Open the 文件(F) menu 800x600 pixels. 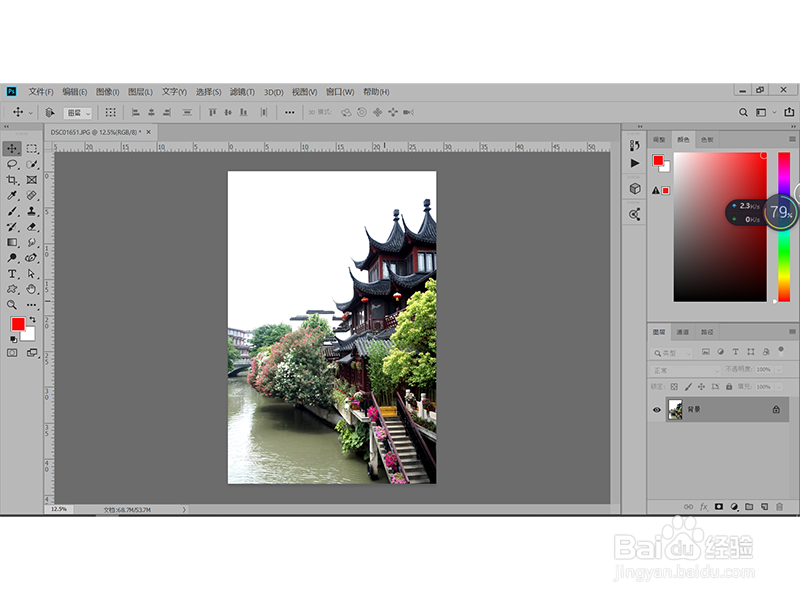click(x=41, y=92)
